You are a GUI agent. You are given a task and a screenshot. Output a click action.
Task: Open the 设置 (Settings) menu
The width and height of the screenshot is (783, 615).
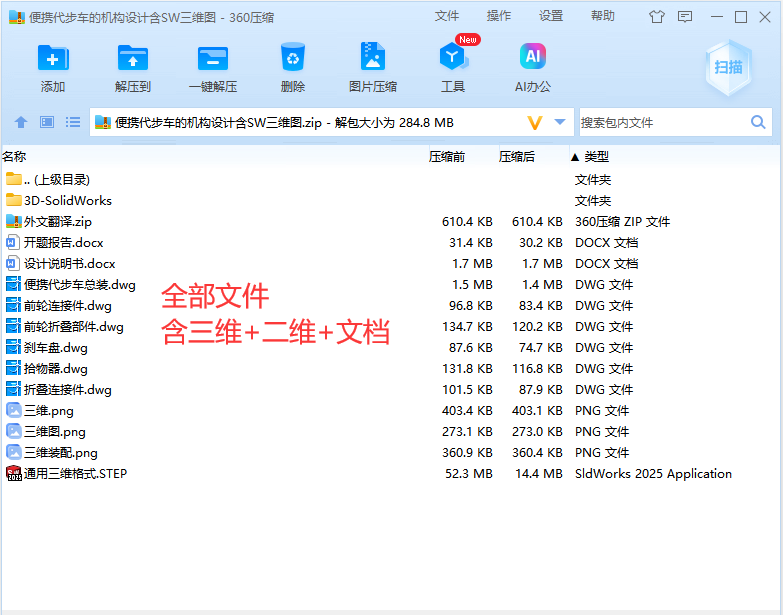point(551,16)
